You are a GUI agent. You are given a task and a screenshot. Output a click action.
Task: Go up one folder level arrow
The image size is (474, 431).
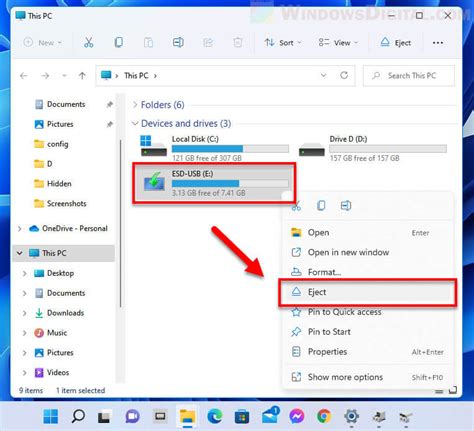click(x=82, y=76)
